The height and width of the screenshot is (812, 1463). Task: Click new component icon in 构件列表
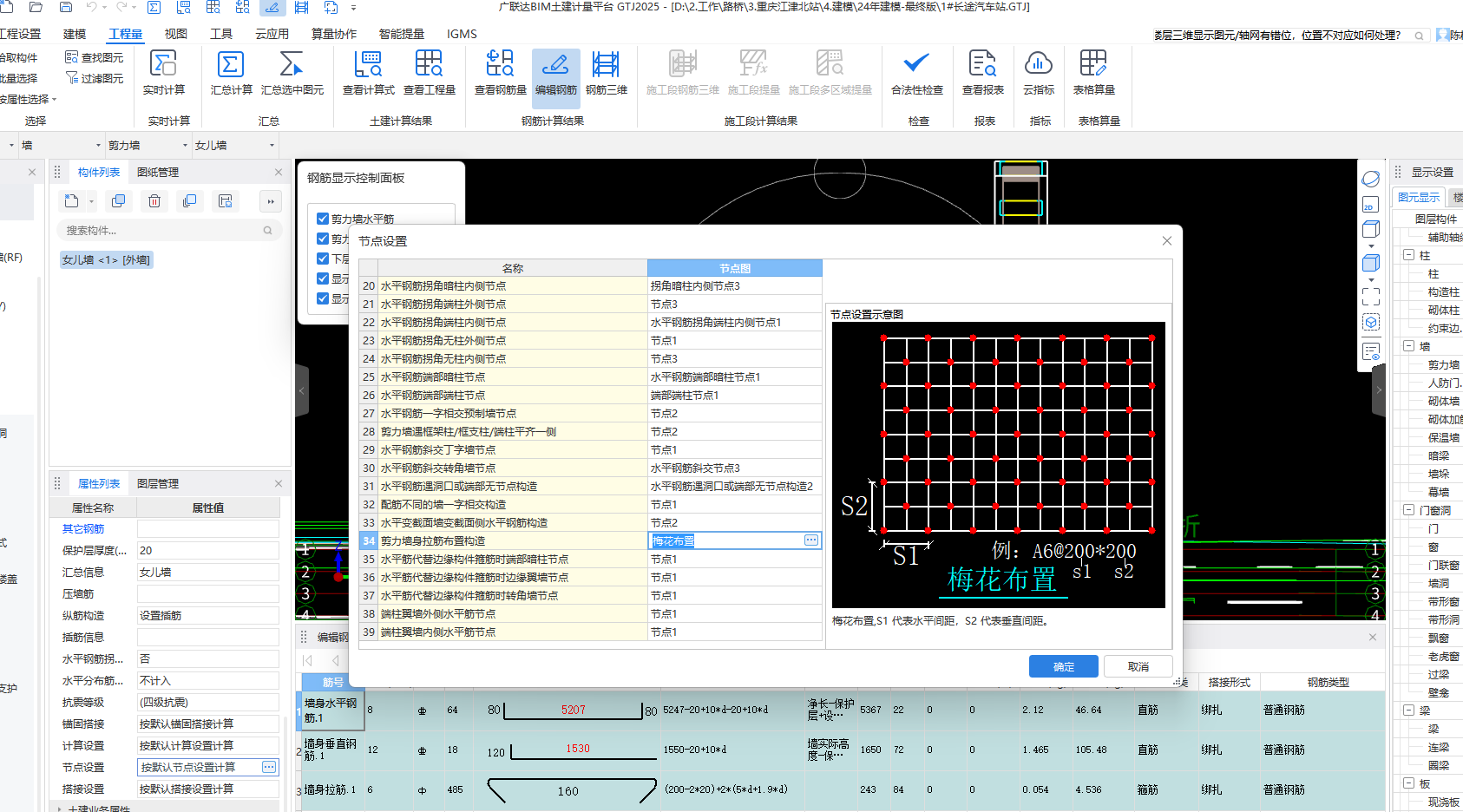tap(72, 201)
